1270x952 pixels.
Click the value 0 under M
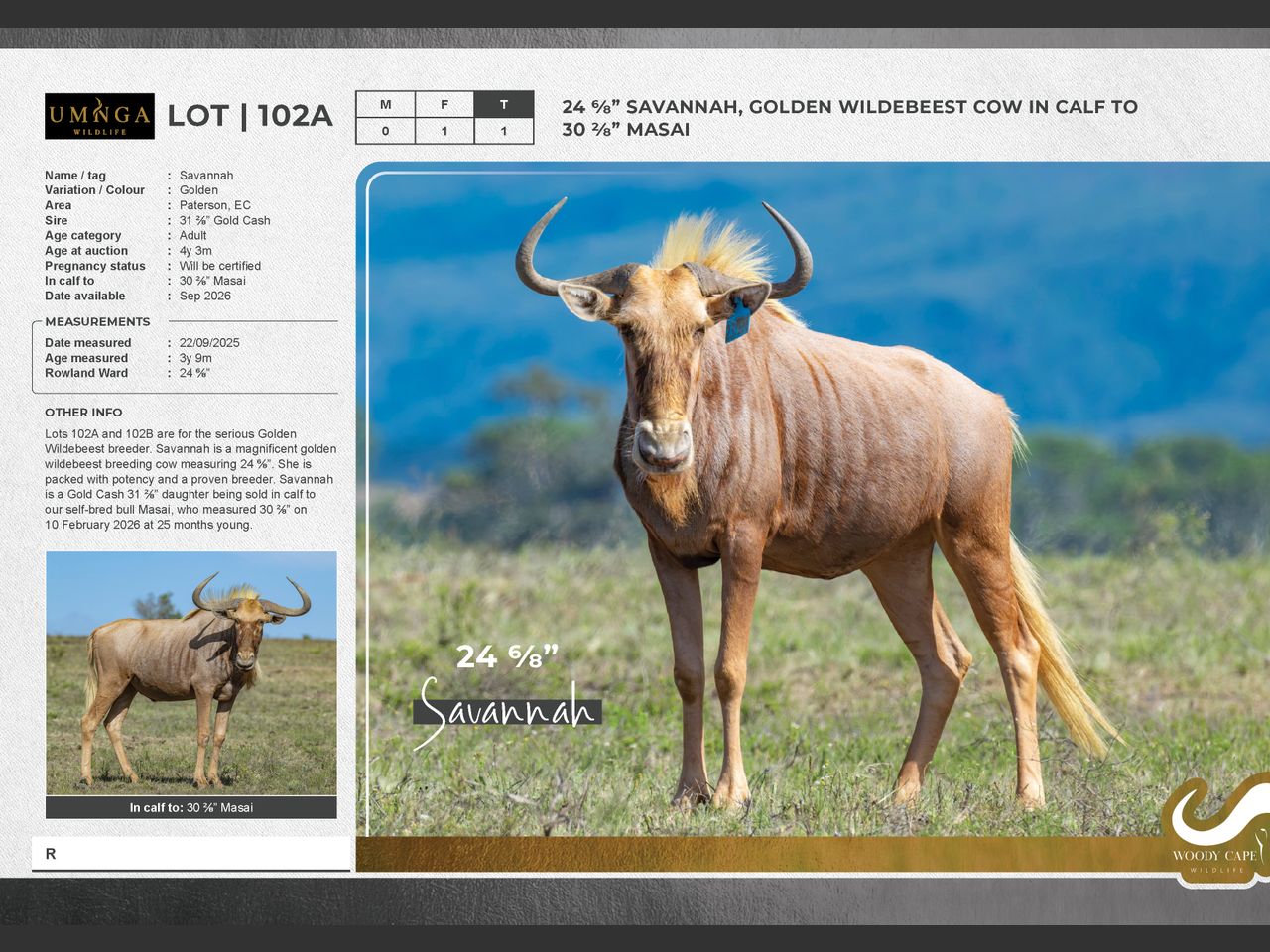pyautogui.click(x=385, y=131)
